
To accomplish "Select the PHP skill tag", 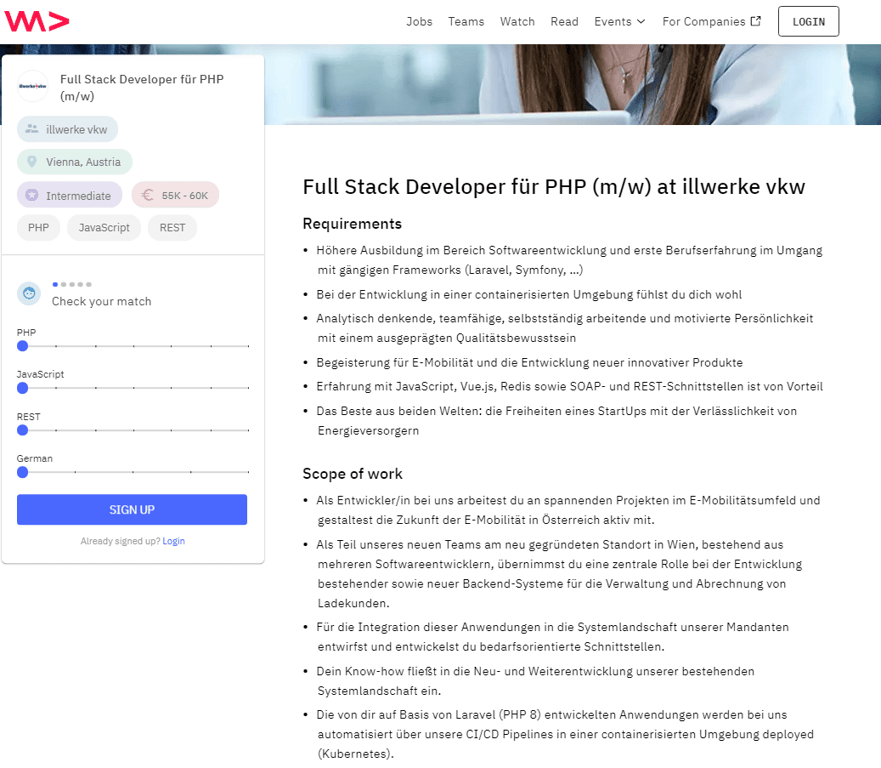I will pos(38,228).
